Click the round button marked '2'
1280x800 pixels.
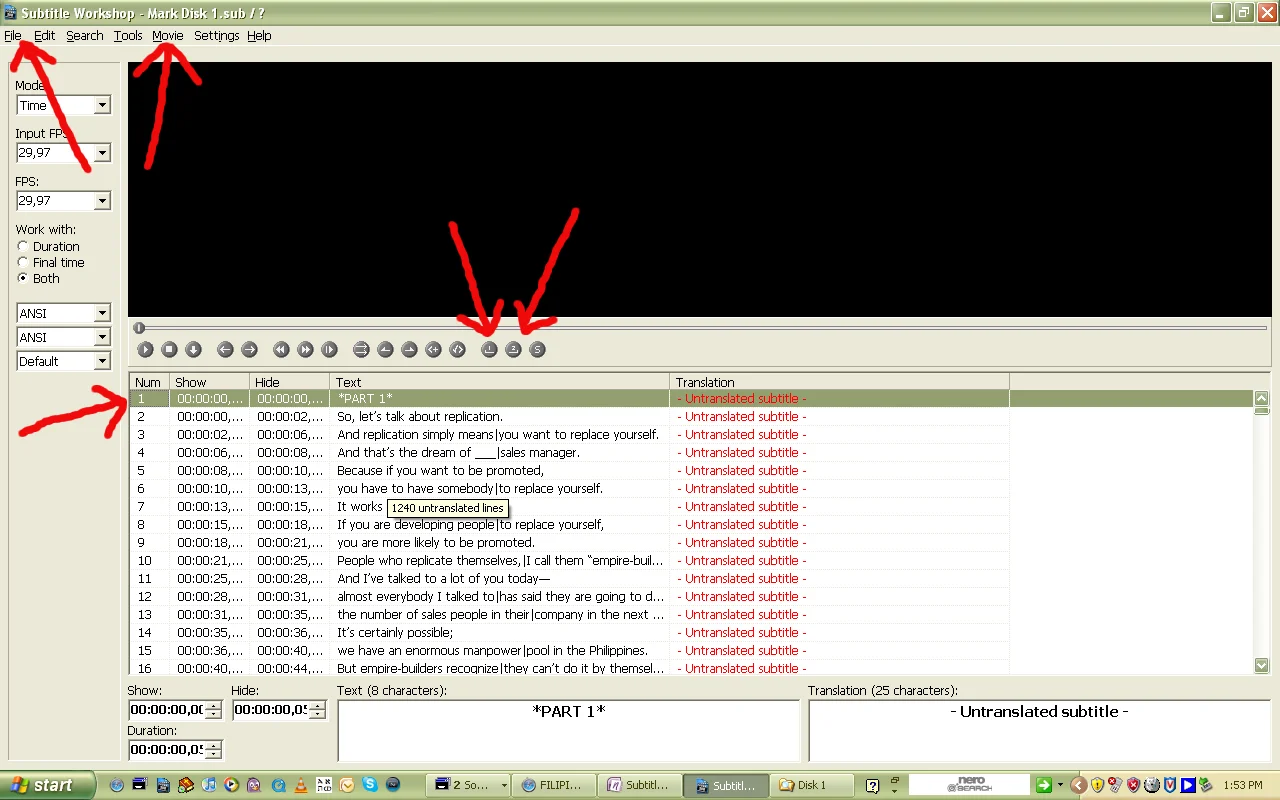pos(513,349)
